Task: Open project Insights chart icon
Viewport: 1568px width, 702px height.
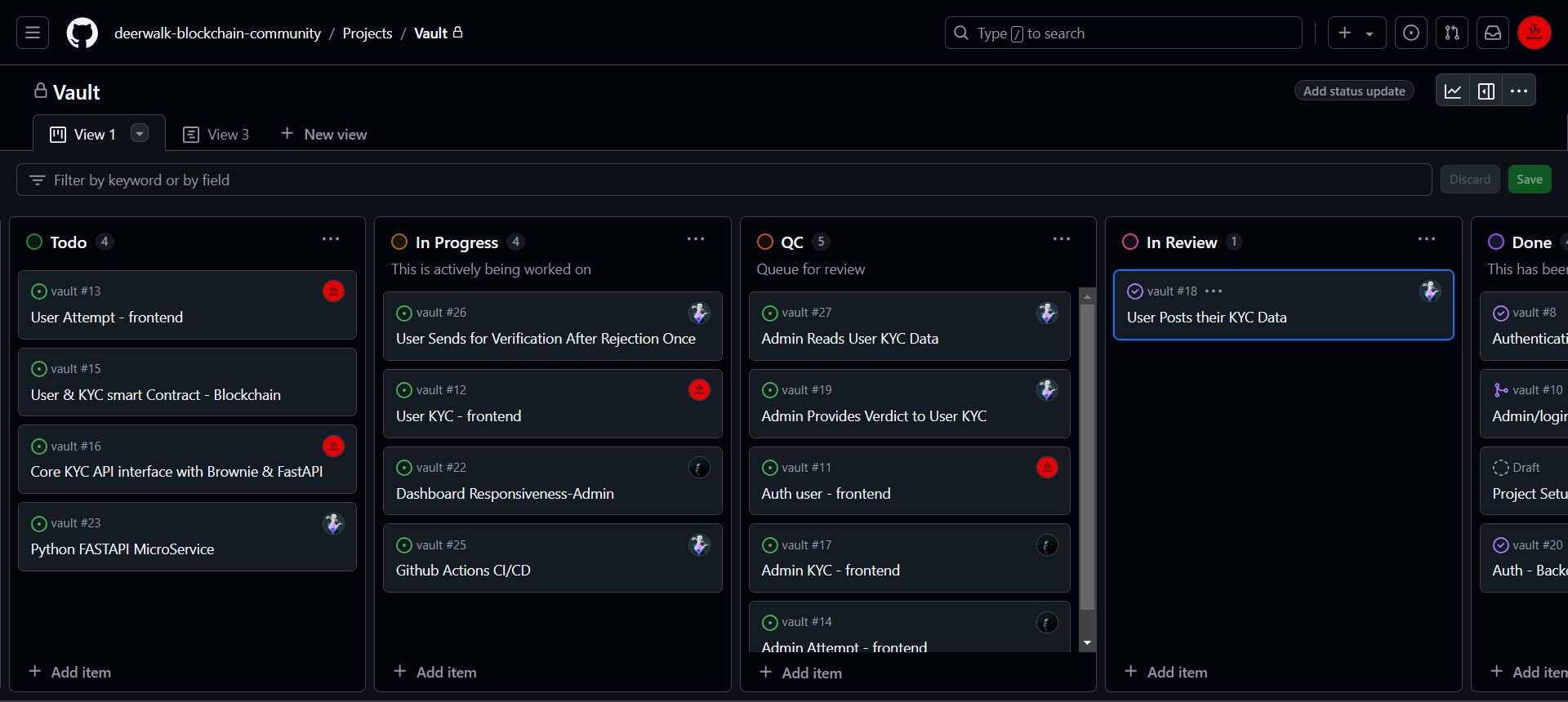Action: 1453,91
